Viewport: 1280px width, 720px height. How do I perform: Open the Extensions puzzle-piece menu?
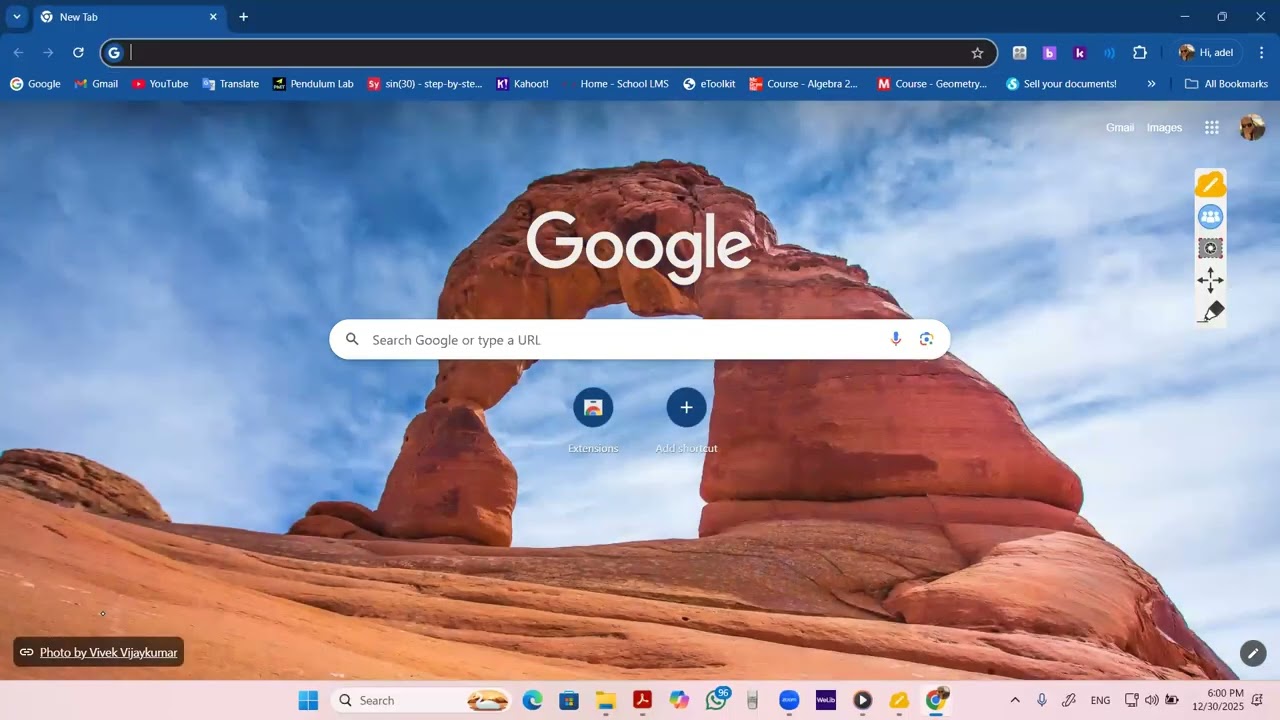[1139, 53]
